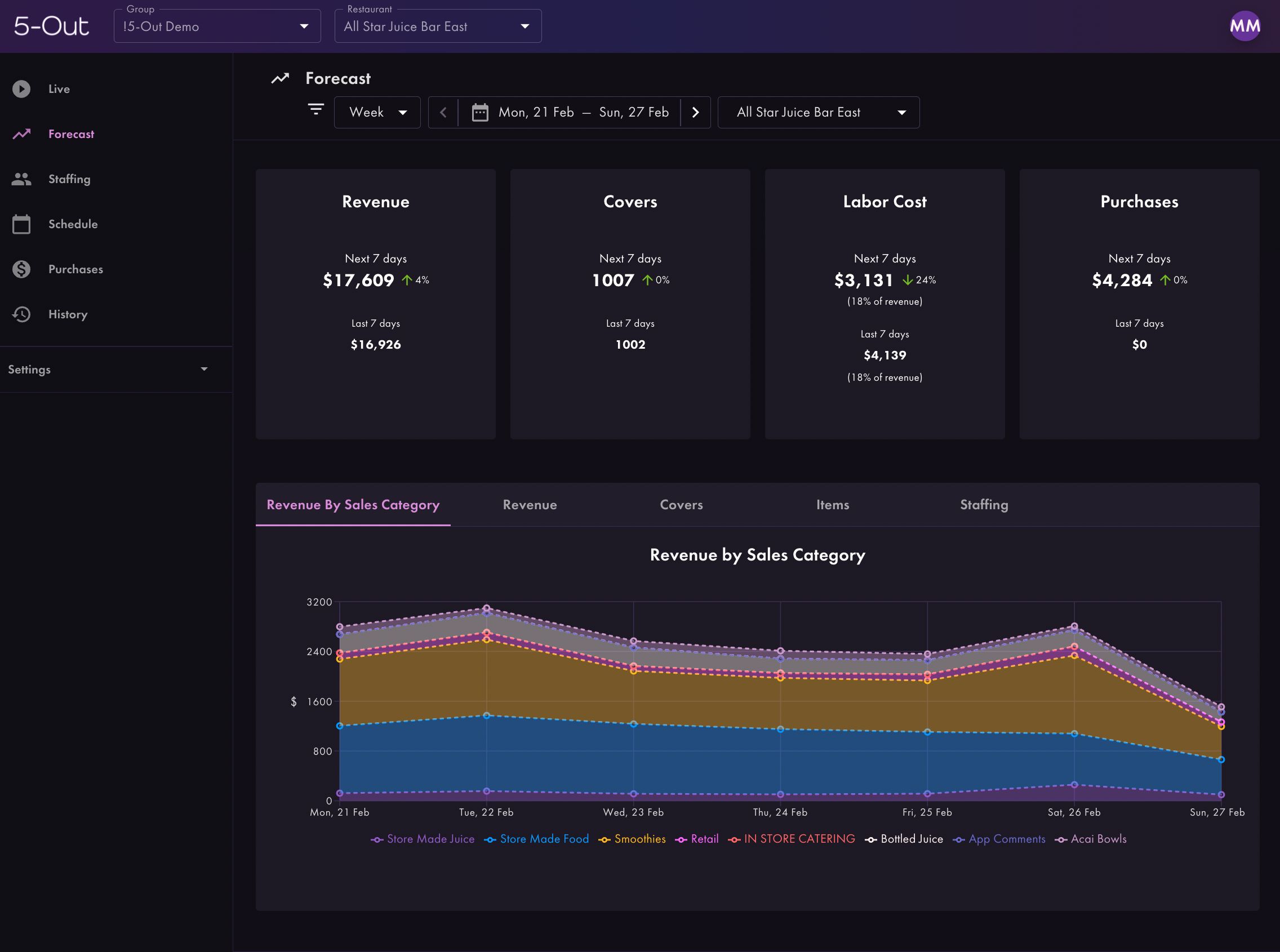Click the date range calendar icon

pyautogui.click(x=480, y=112)
